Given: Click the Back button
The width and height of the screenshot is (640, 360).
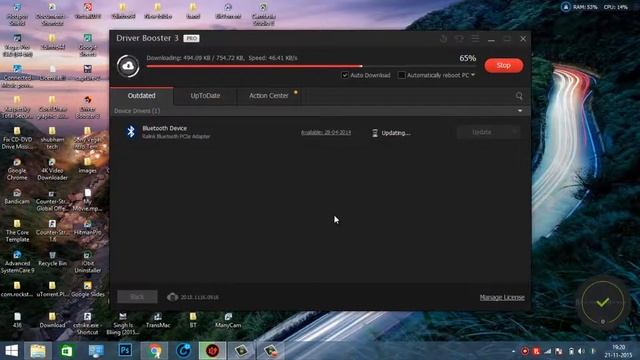Looking at the screenshot, I should (137, 297).
